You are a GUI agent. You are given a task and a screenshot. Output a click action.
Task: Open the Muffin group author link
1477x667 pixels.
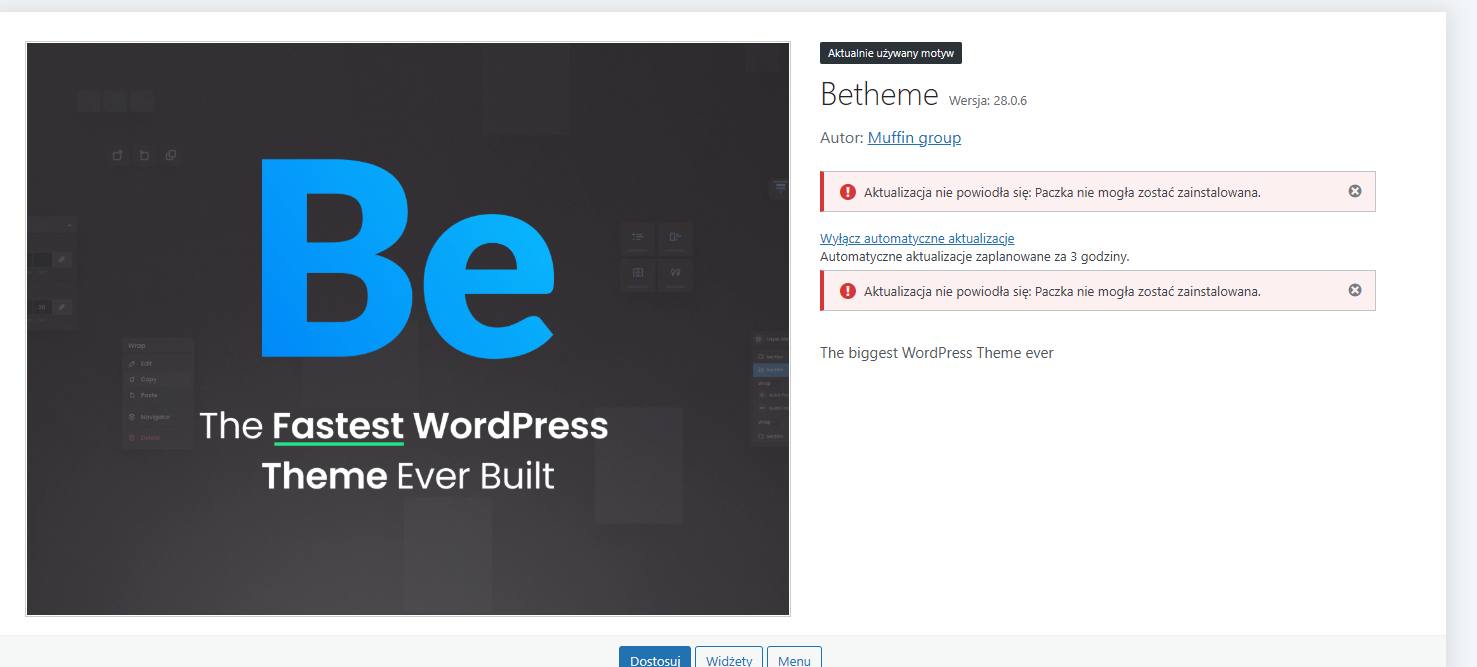tap(914, 138)
